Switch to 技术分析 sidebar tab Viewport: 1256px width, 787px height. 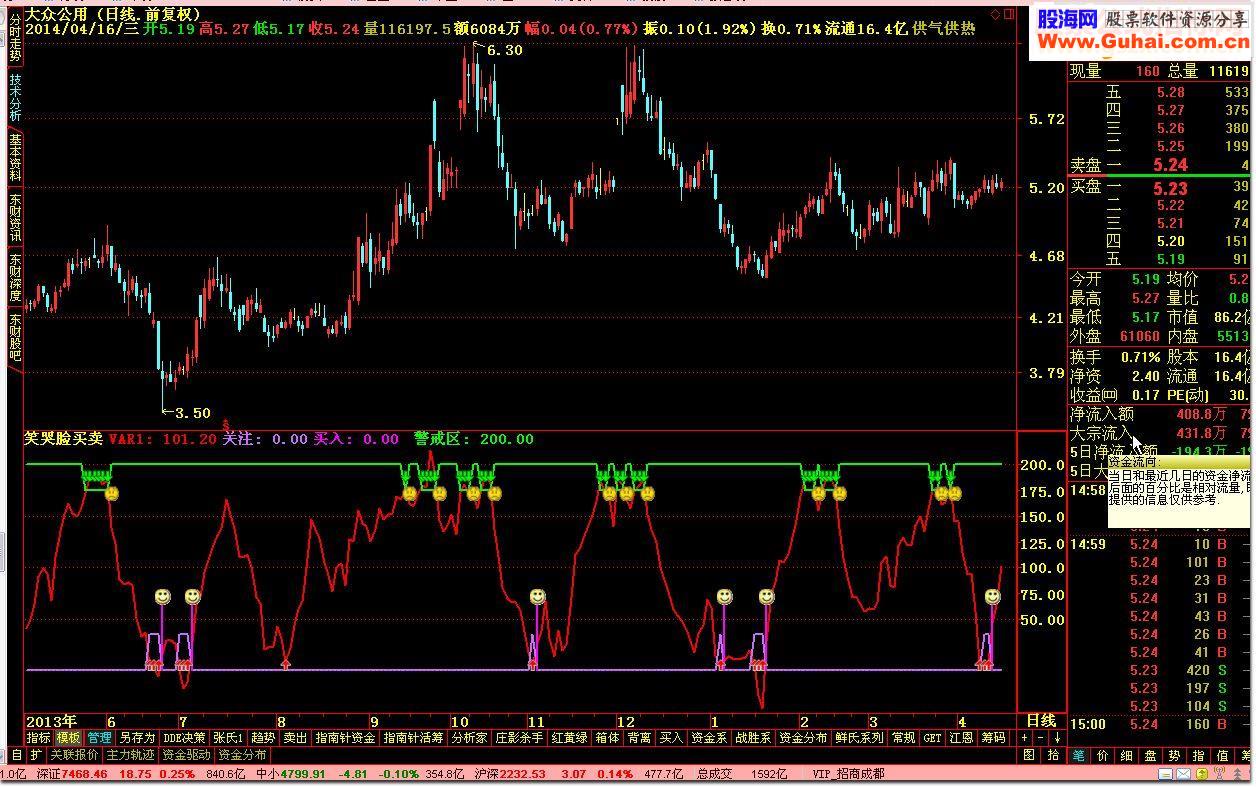(15, 98)
